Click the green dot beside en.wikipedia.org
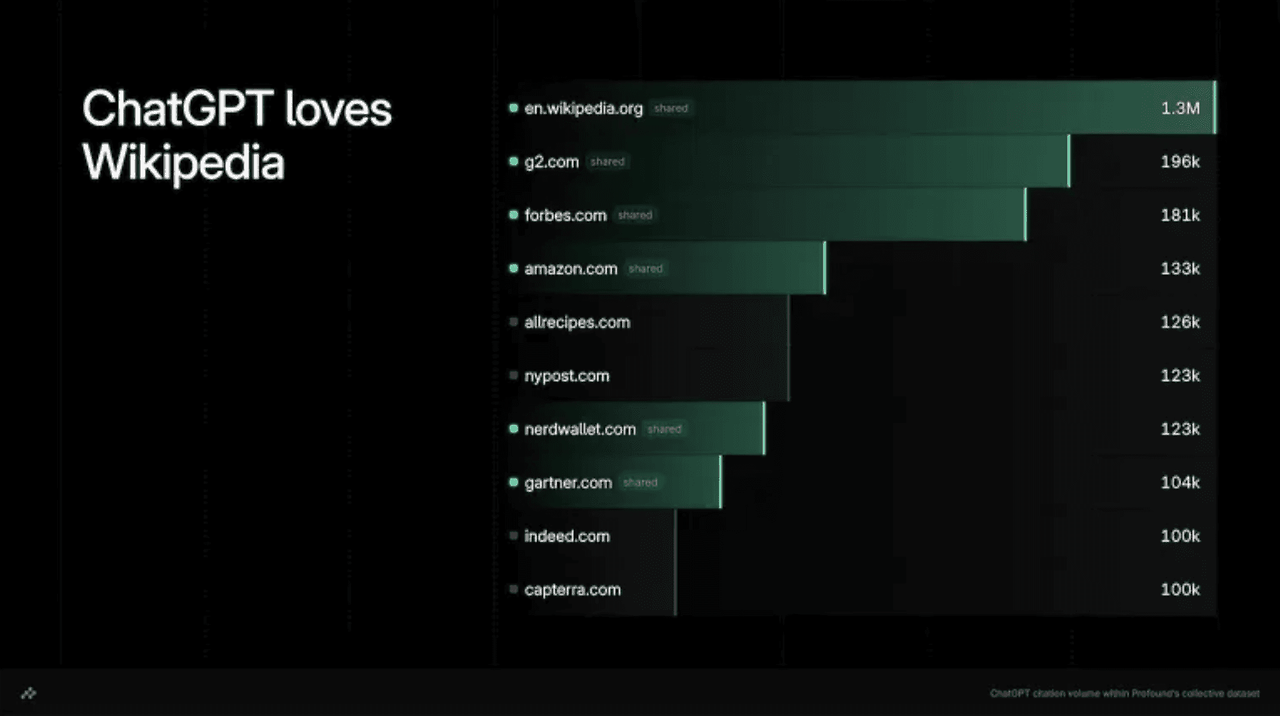1280x716 pixels. pos(513,108)
